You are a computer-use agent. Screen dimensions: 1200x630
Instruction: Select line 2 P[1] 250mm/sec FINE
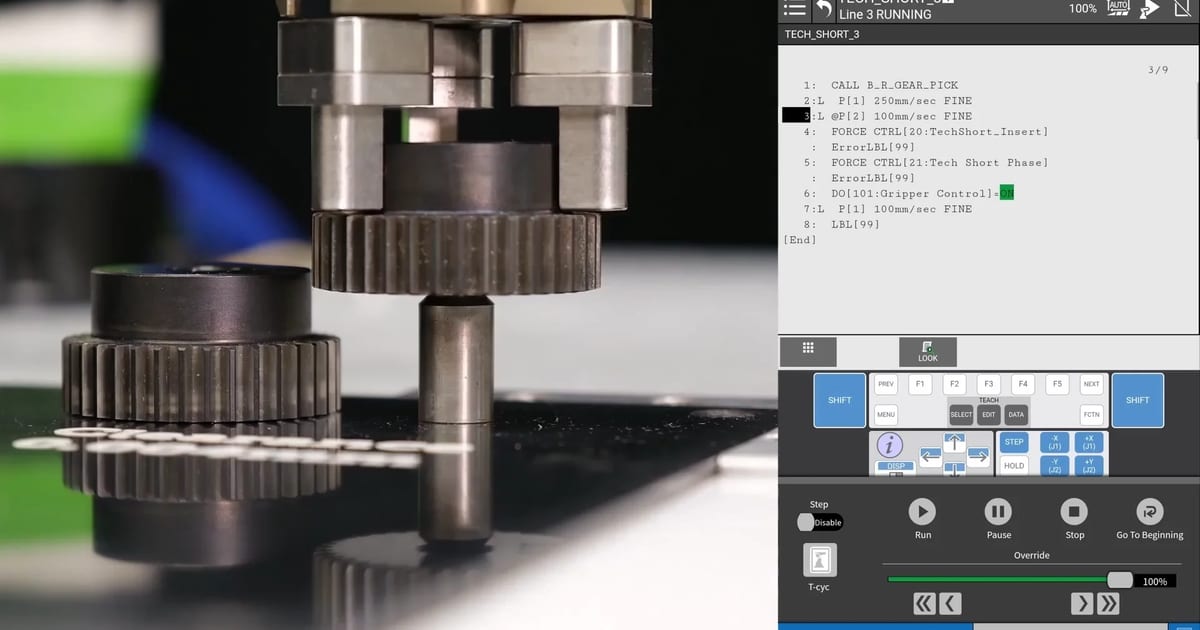887,101
